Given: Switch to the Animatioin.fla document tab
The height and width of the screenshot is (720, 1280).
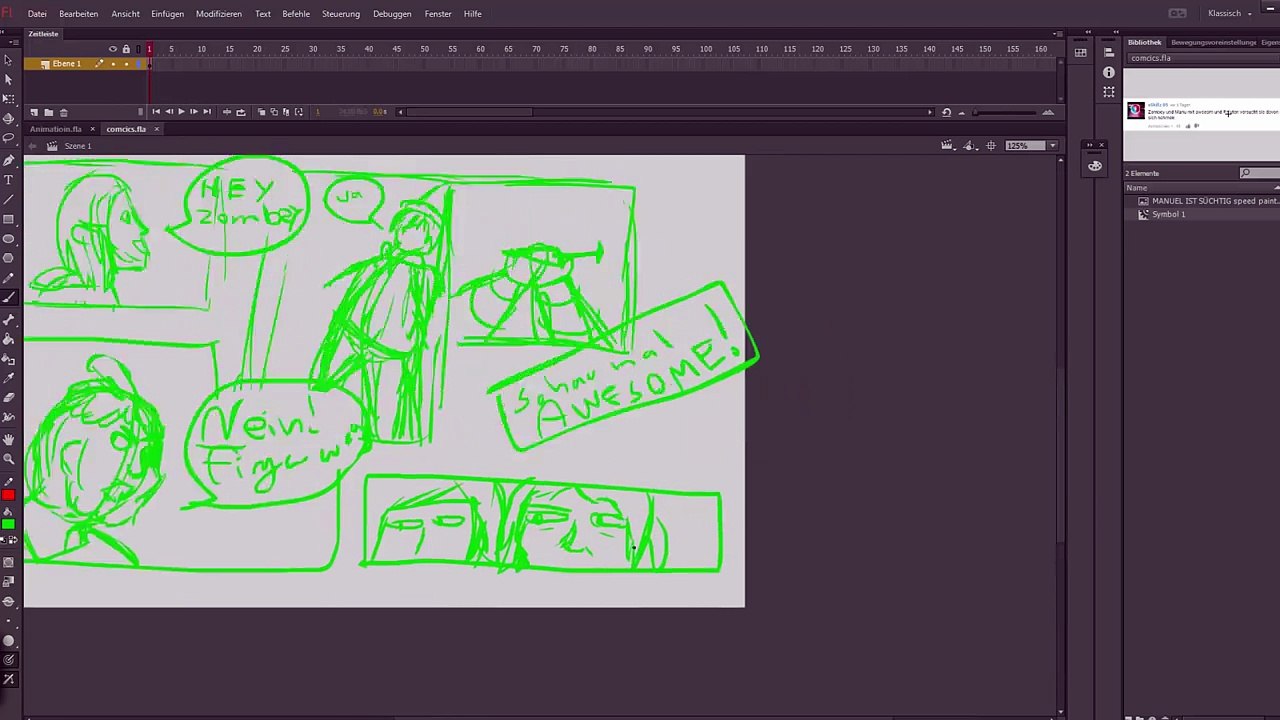Looking at the screenshot, I should point(56,129).
